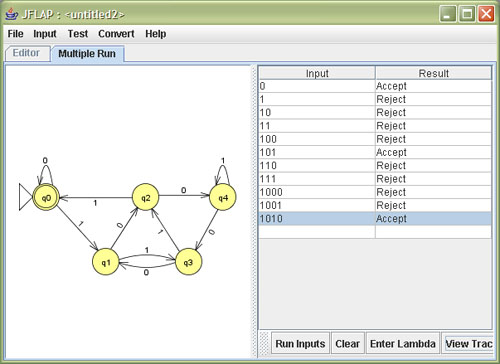Click the Reject result for input 1000
The width and height of the screenshot is (500, 364).
[433, 192]
